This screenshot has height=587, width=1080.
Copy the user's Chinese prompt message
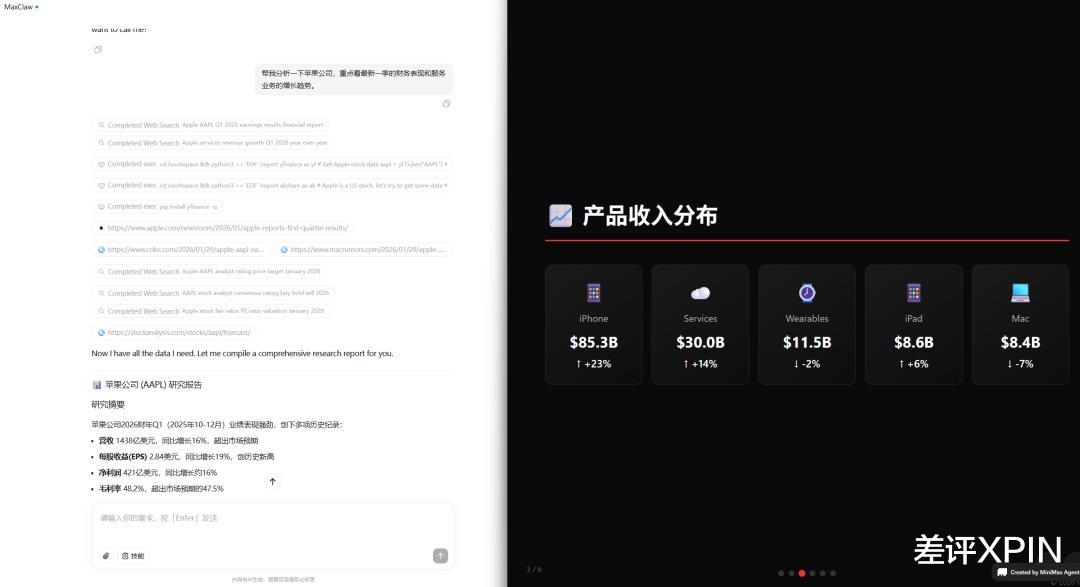[446, 103]
